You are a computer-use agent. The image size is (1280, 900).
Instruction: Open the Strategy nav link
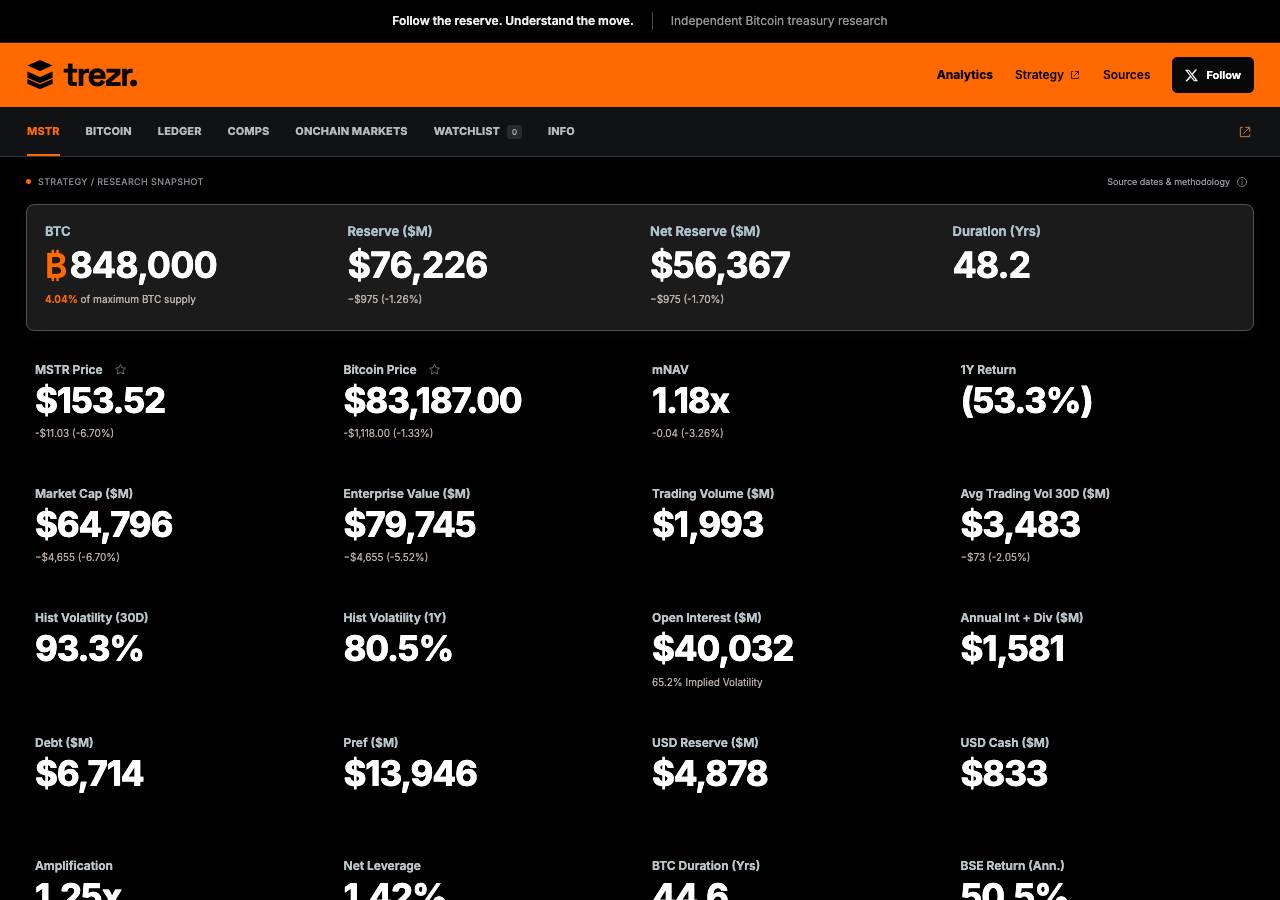click(1047, 75)
